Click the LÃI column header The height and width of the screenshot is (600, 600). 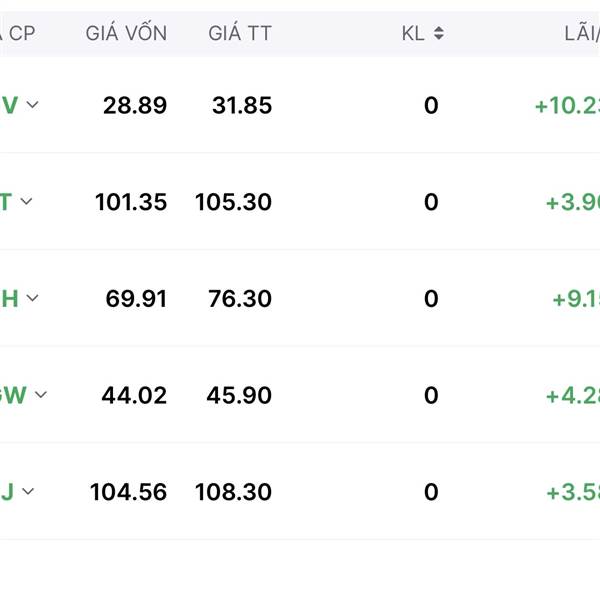click(x=582, y=34)
